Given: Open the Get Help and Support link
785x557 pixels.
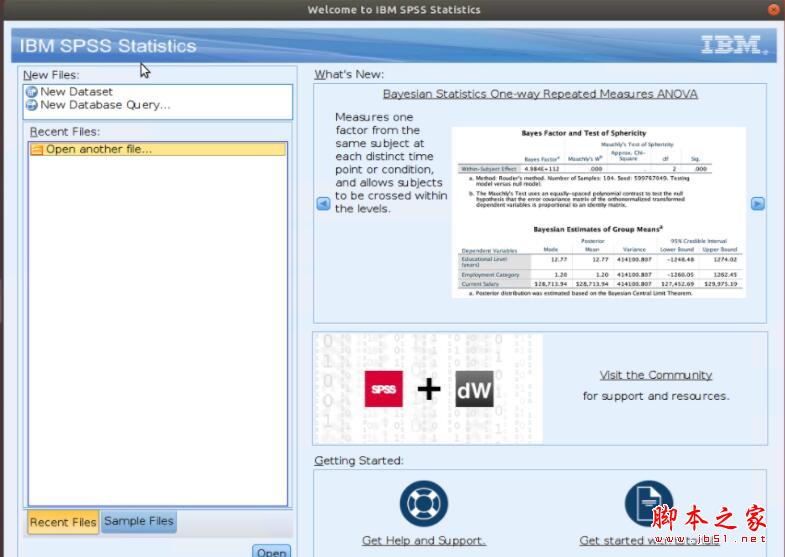Looking at the screenshot, I should point(424,540).
